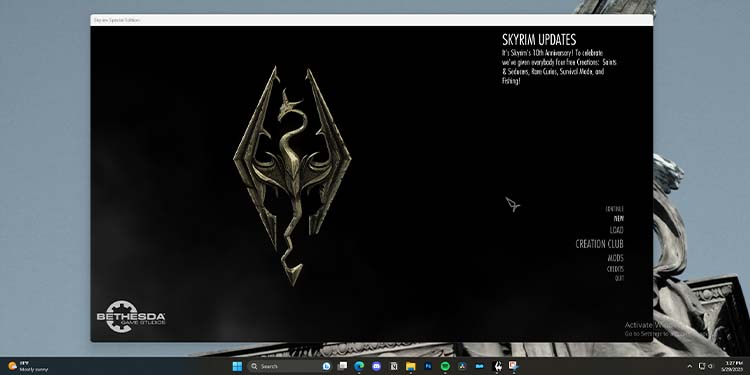Switch to Skyrim taskbar icon
Screen dimensions: 750x375
497,366
